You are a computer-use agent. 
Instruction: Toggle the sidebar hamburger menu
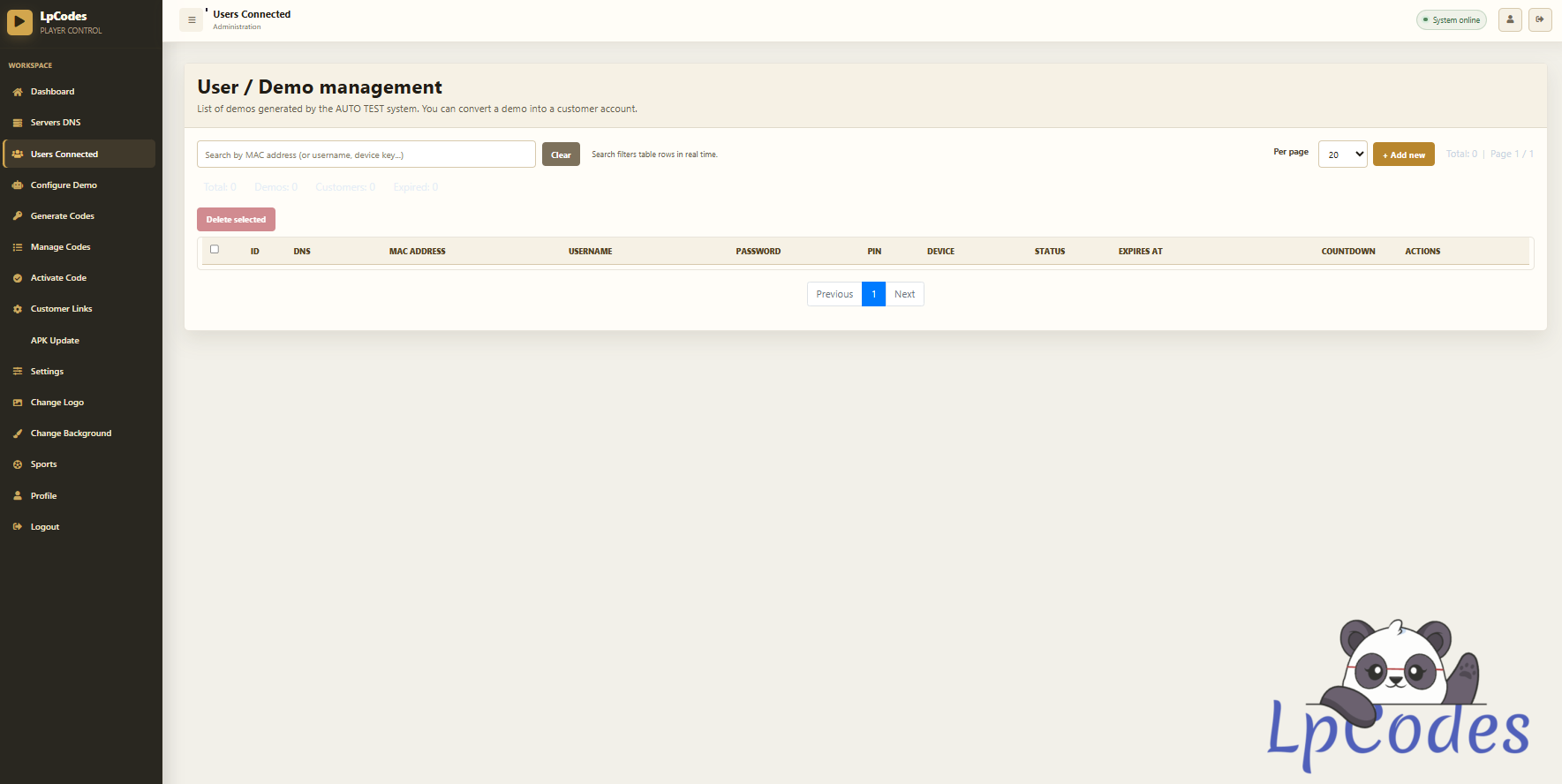point(192,19)
